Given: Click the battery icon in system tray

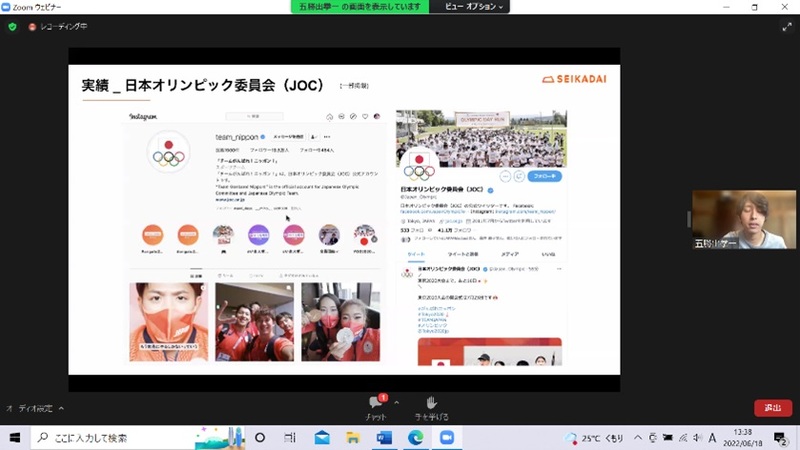Looking at the screenshot, I should tap(668, 438).
